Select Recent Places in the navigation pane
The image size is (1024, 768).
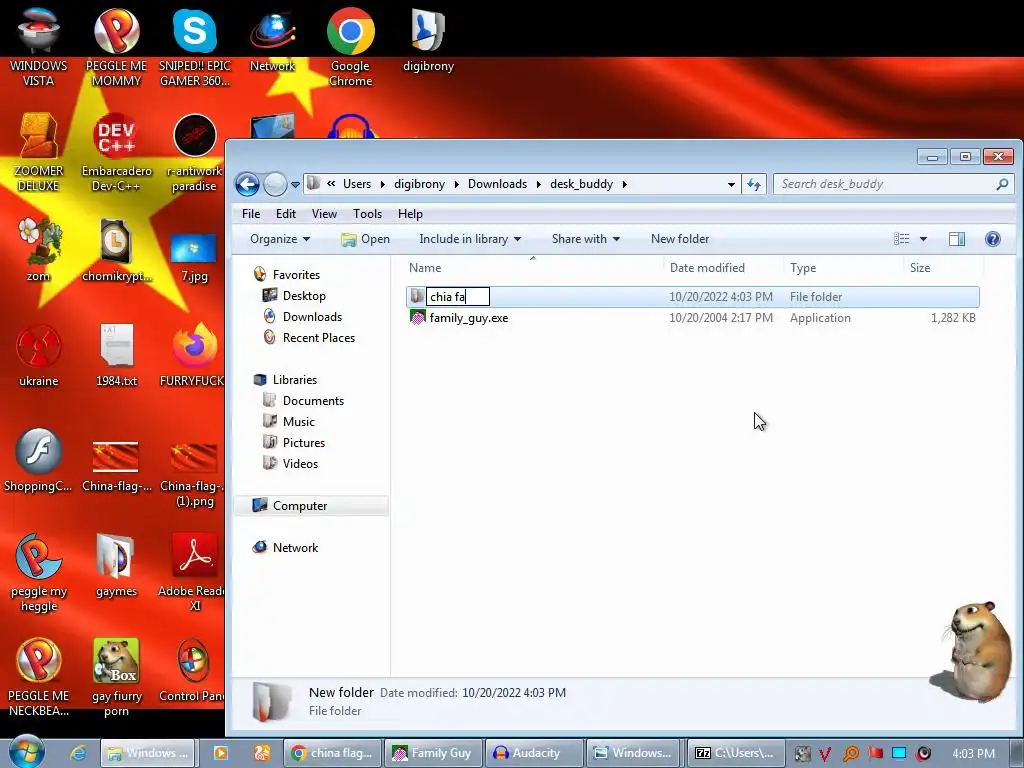(319, 338)
